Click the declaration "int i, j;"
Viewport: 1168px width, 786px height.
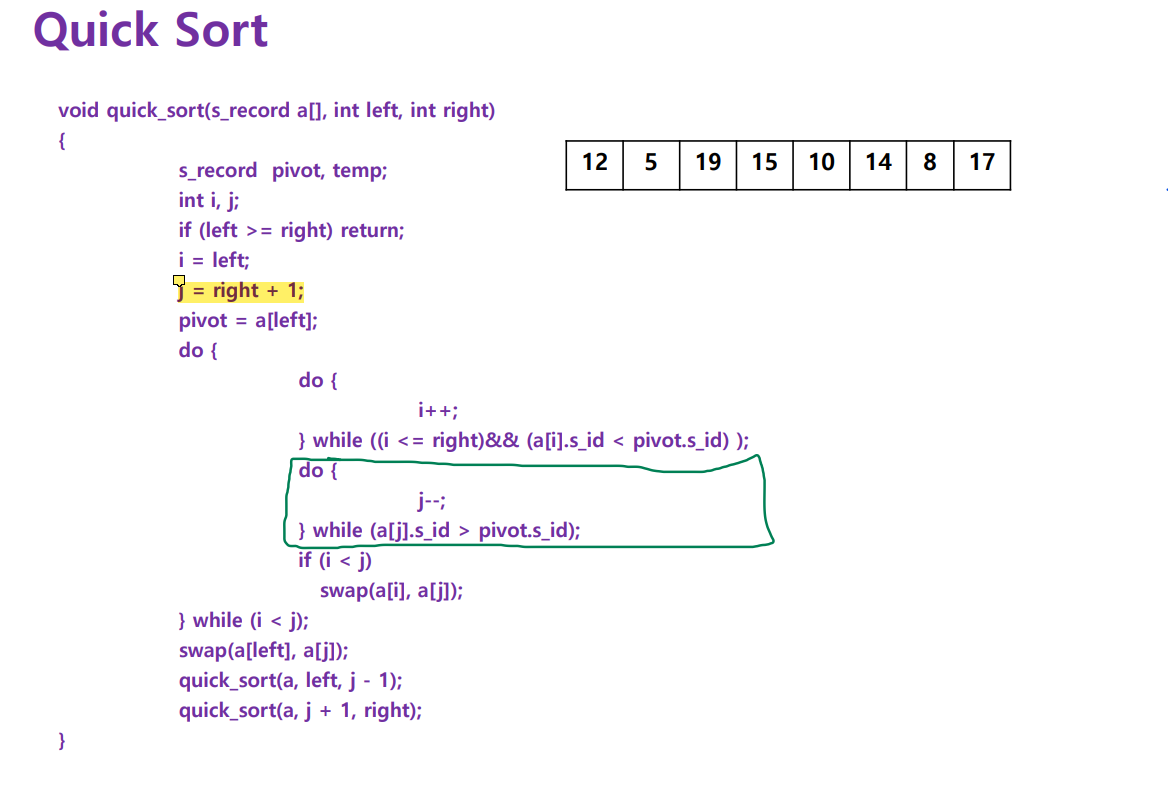click(209, 200)
